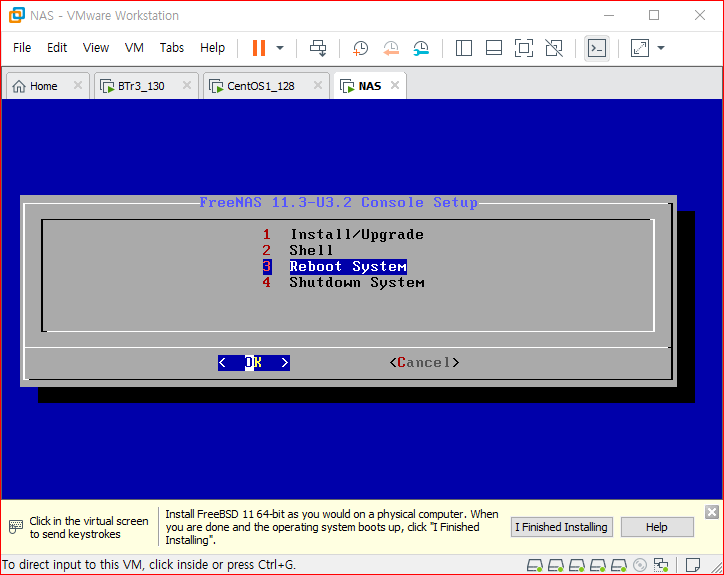Click the Revert to snapshot icon
Image resolution: width=724 pixels, height=575 pixels.
tap(391, 48)
